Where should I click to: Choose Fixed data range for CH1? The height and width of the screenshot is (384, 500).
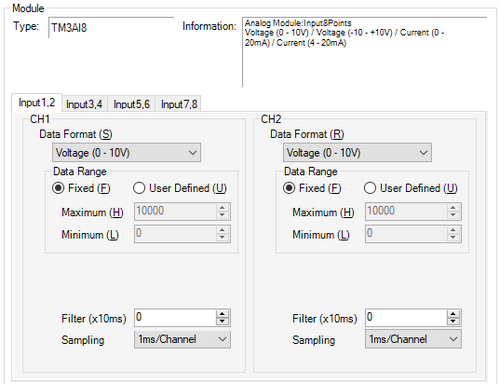(81, 188)
